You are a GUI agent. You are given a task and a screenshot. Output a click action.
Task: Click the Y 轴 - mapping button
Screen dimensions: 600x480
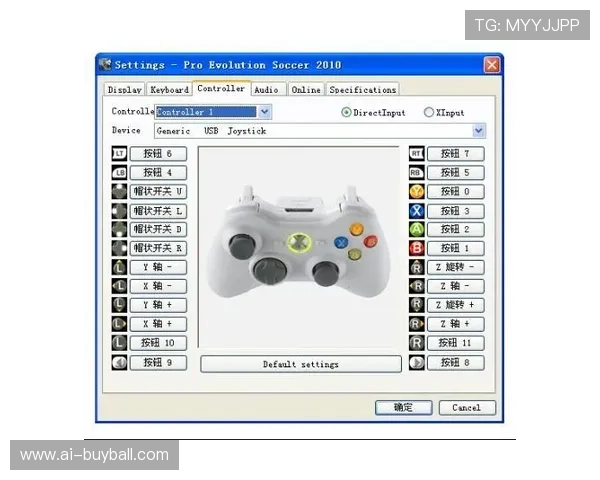pos(158,267)
